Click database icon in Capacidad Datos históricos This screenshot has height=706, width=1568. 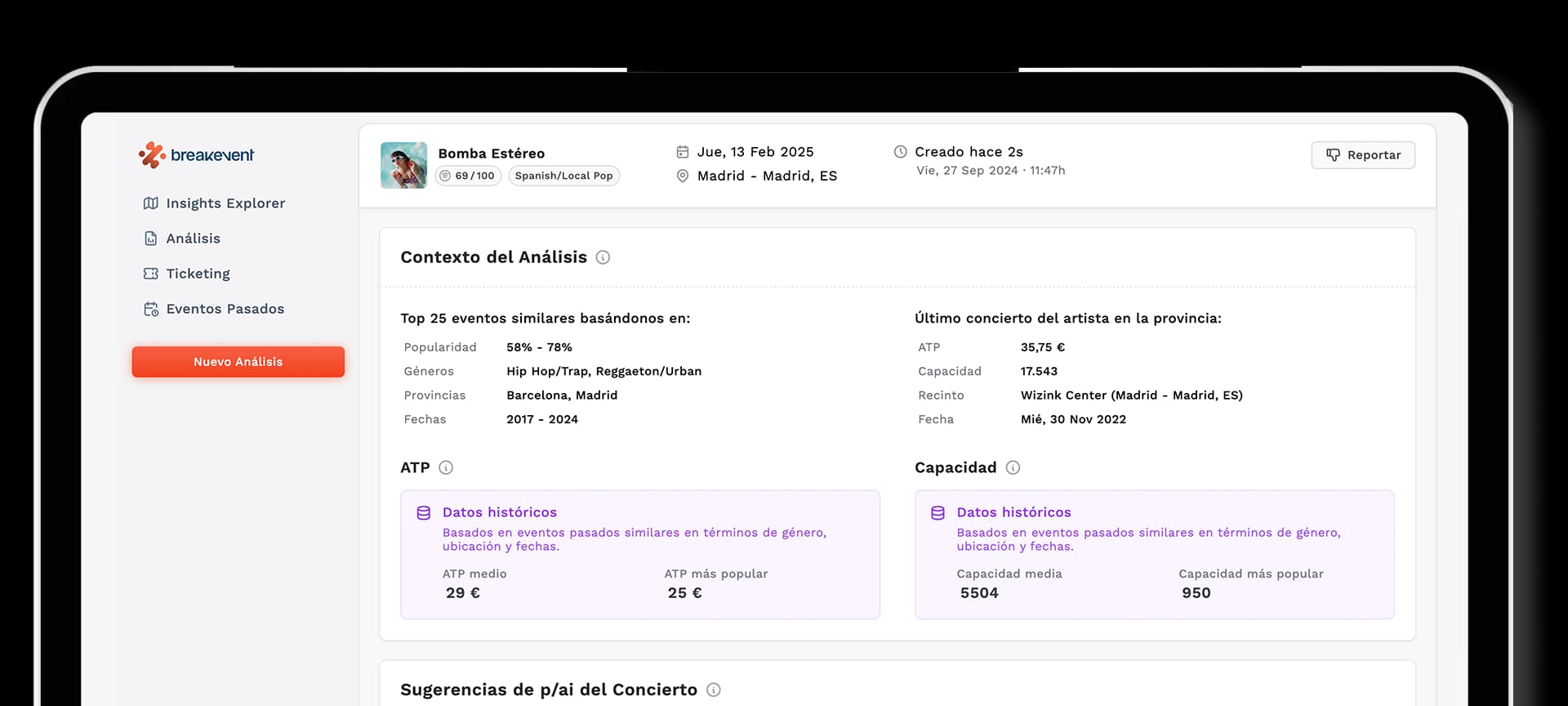[x=938, y=513]
